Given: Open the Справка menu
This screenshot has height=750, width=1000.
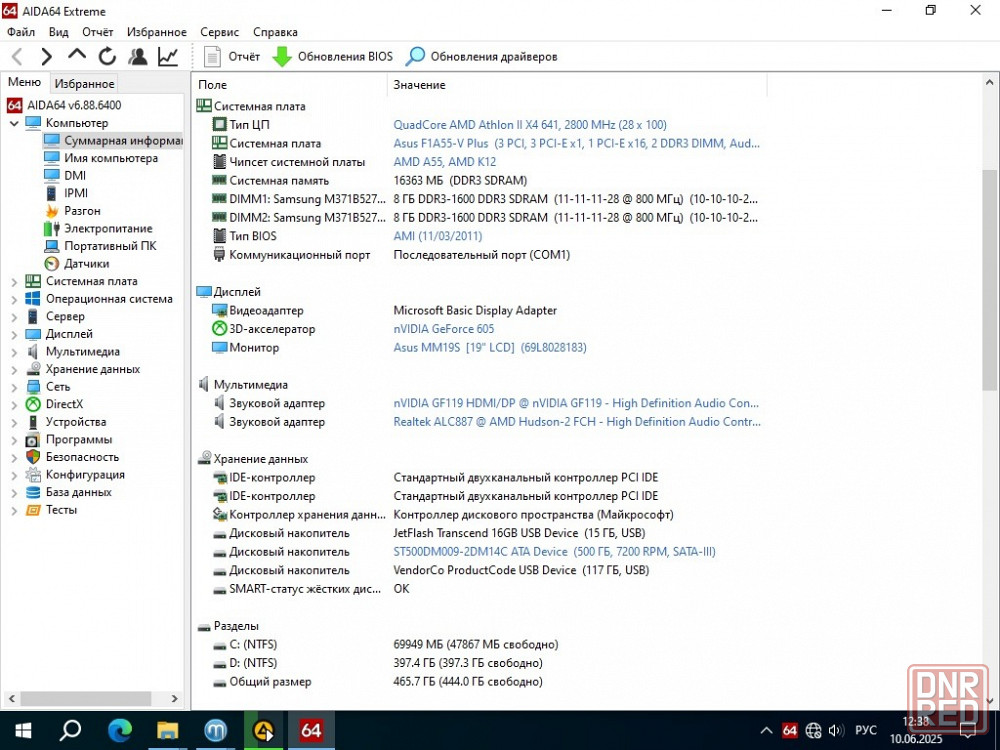Looking at the screenshot, I should click(x=276, y=32).
